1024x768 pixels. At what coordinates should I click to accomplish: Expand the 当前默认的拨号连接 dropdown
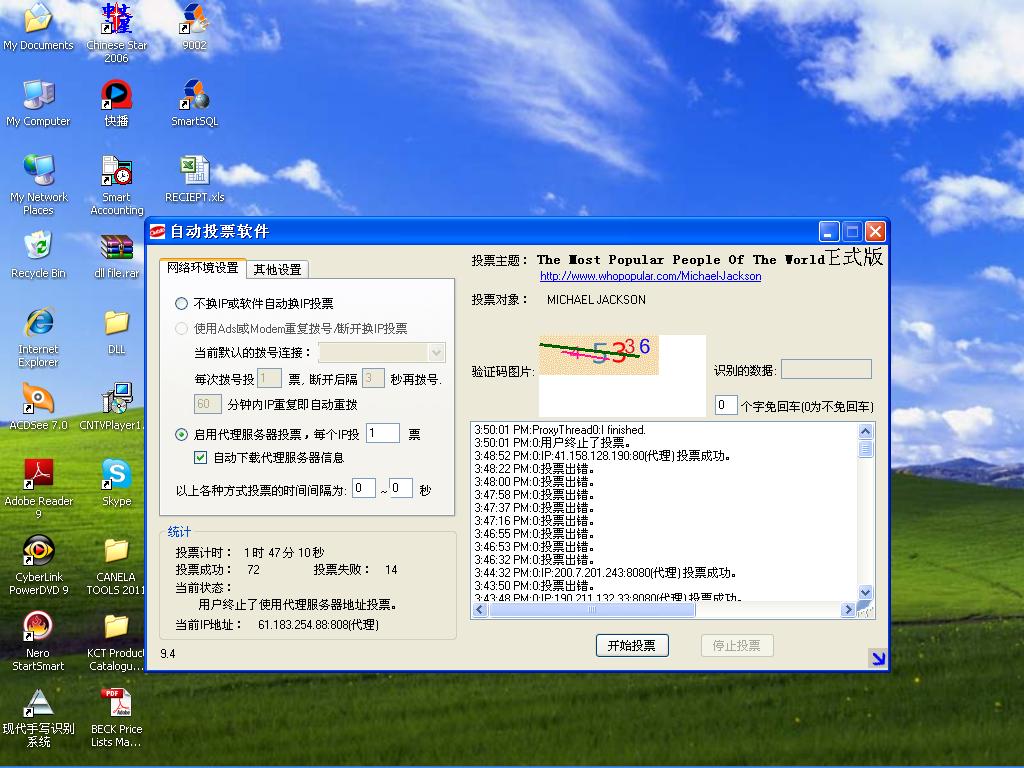coord(436,353)
